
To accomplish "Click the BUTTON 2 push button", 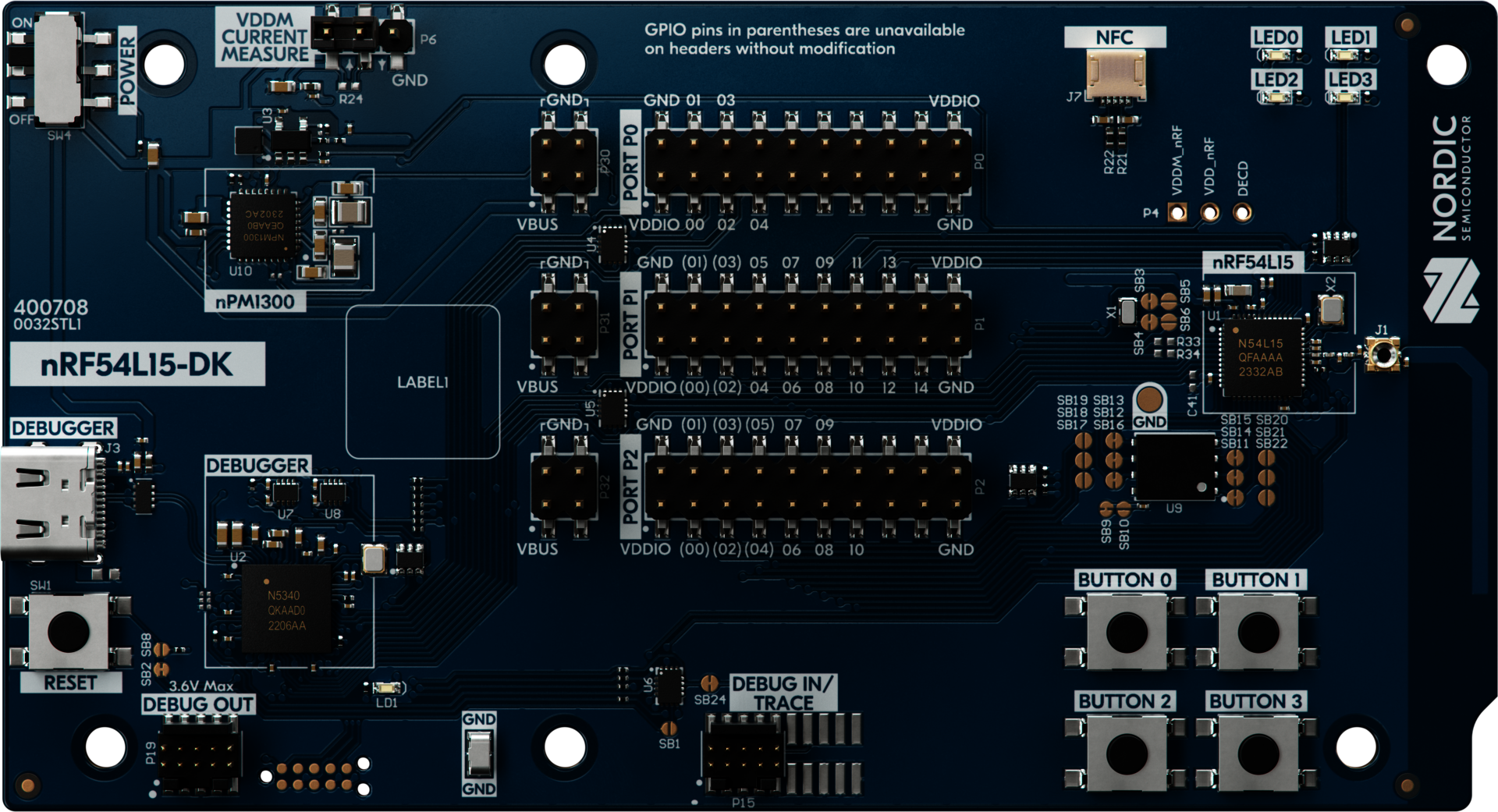I will pyautogui.click(x=1126, y=753).
